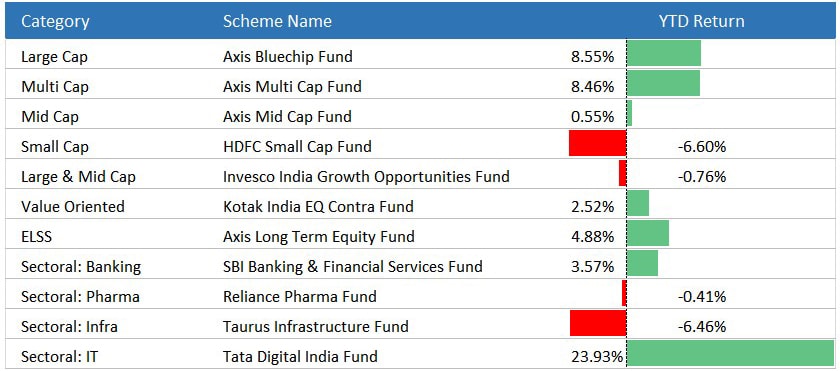Image resolution: width=840 pixels, height=371 pixels.
Task: Click the Reliance Pharma Fund cell
Action: 299,297
